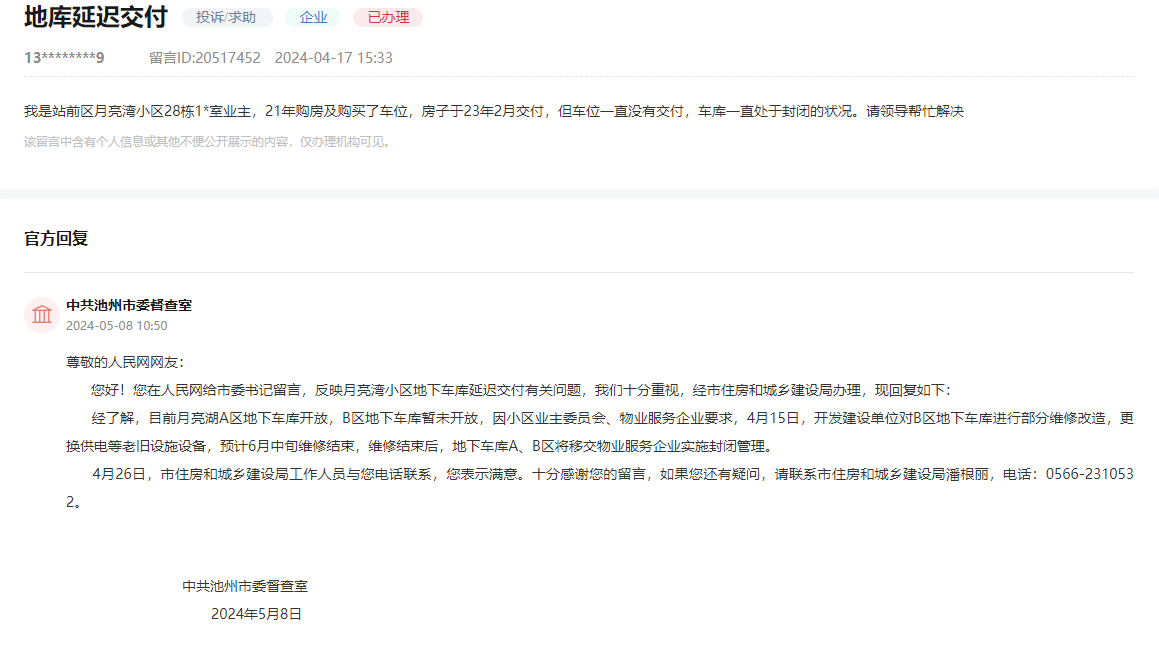Click the reply timestamp 2024-05-08 10:50

click(117, 326)
